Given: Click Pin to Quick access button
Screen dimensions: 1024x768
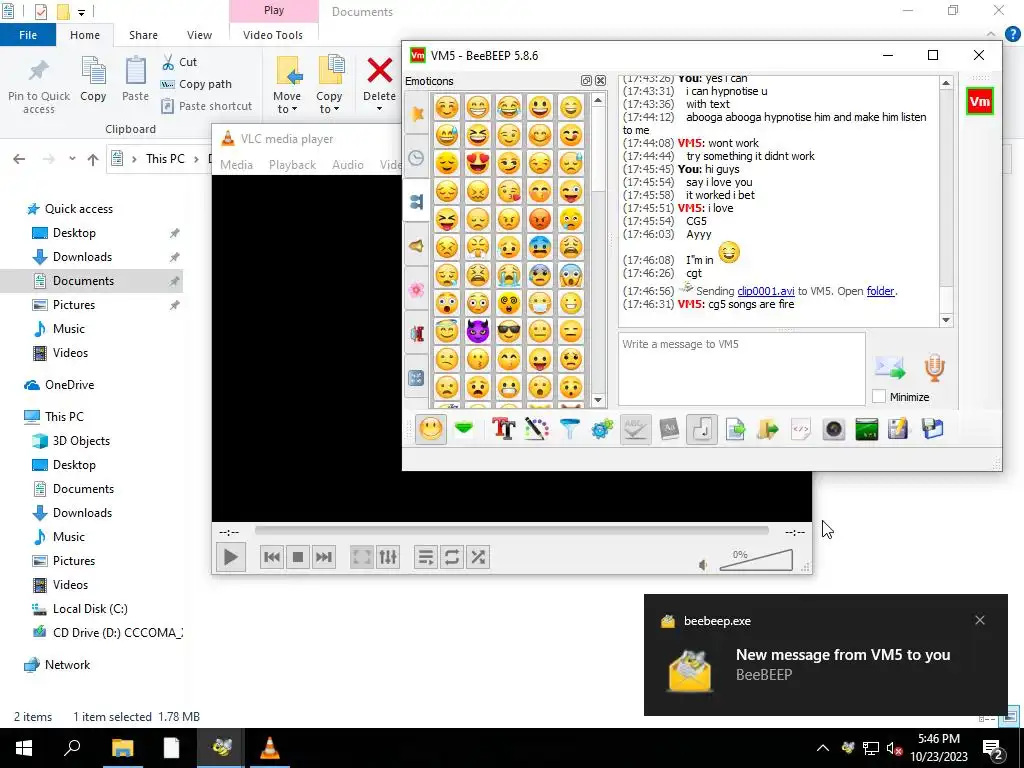Looking at the screenshot, I should click(39, 86).
